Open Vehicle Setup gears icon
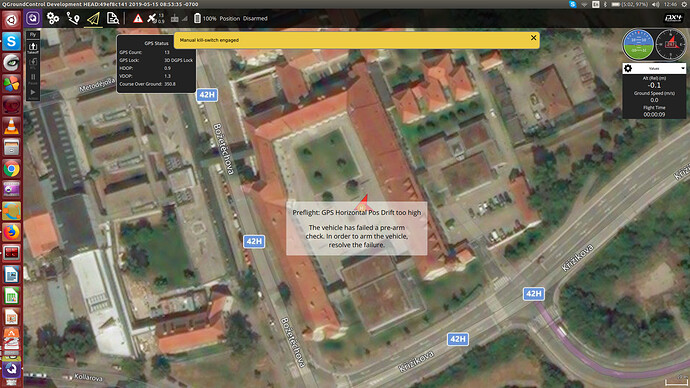Viewport: 690px width, 388px height. click(x=53, y=18)
